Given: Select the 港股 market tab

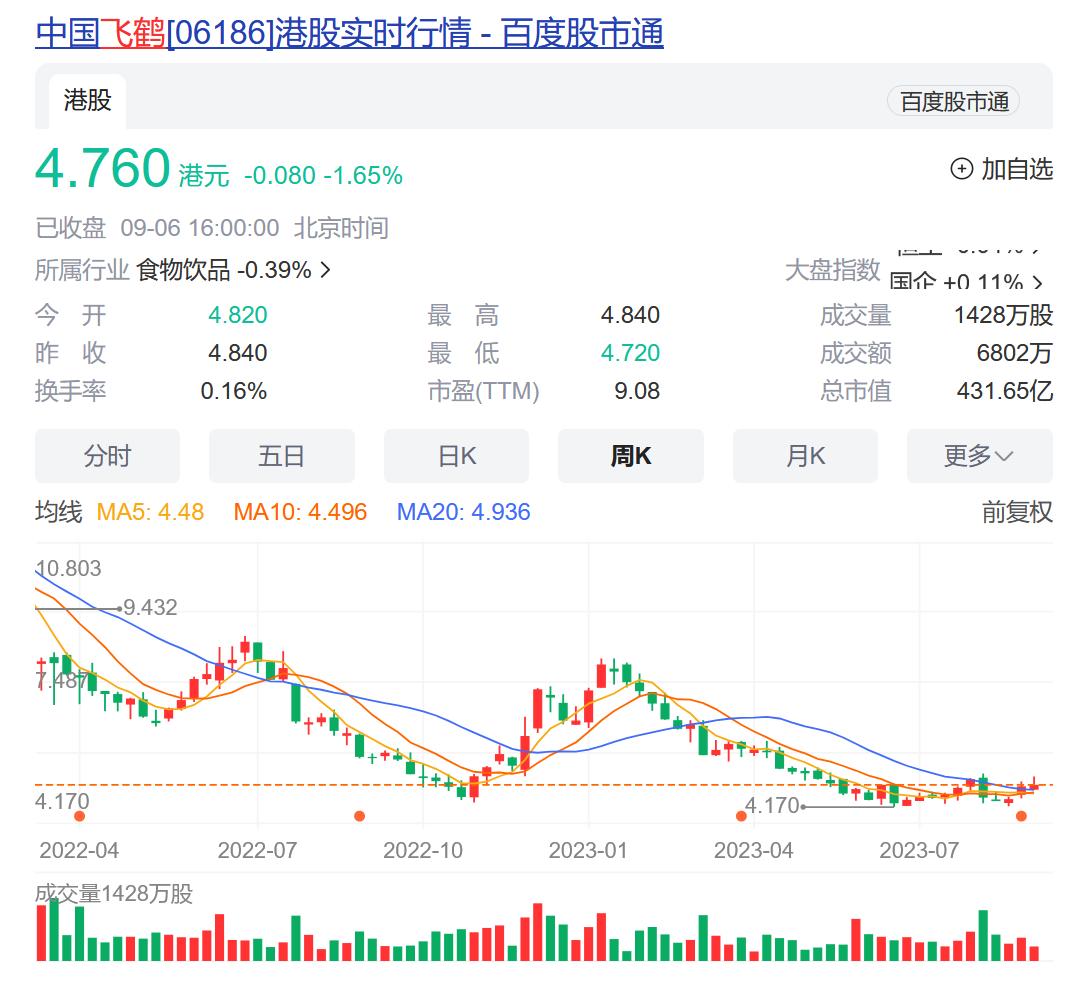Looking at the screenshot, I should point(87,100).
